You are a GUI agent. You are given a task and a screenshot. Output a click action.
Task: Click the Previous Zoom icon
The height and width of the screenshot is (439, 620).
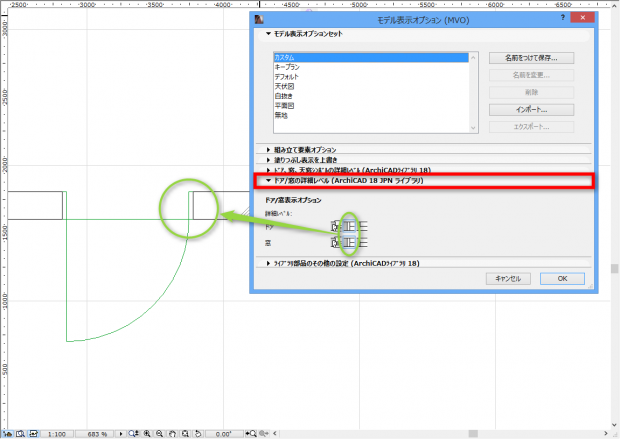(x=251, y=434)
